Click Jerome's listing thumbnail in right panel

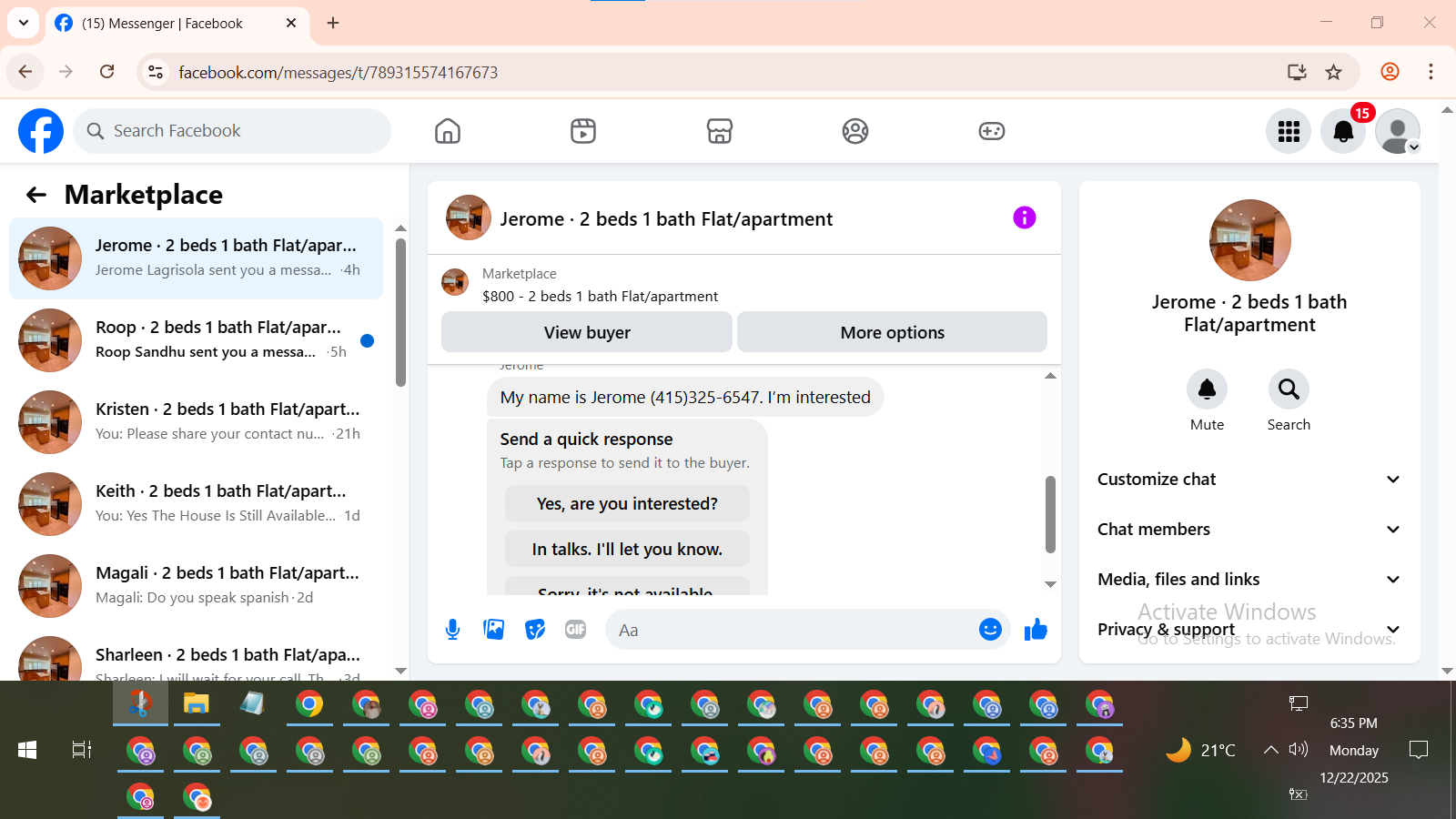coord(1249,240)
